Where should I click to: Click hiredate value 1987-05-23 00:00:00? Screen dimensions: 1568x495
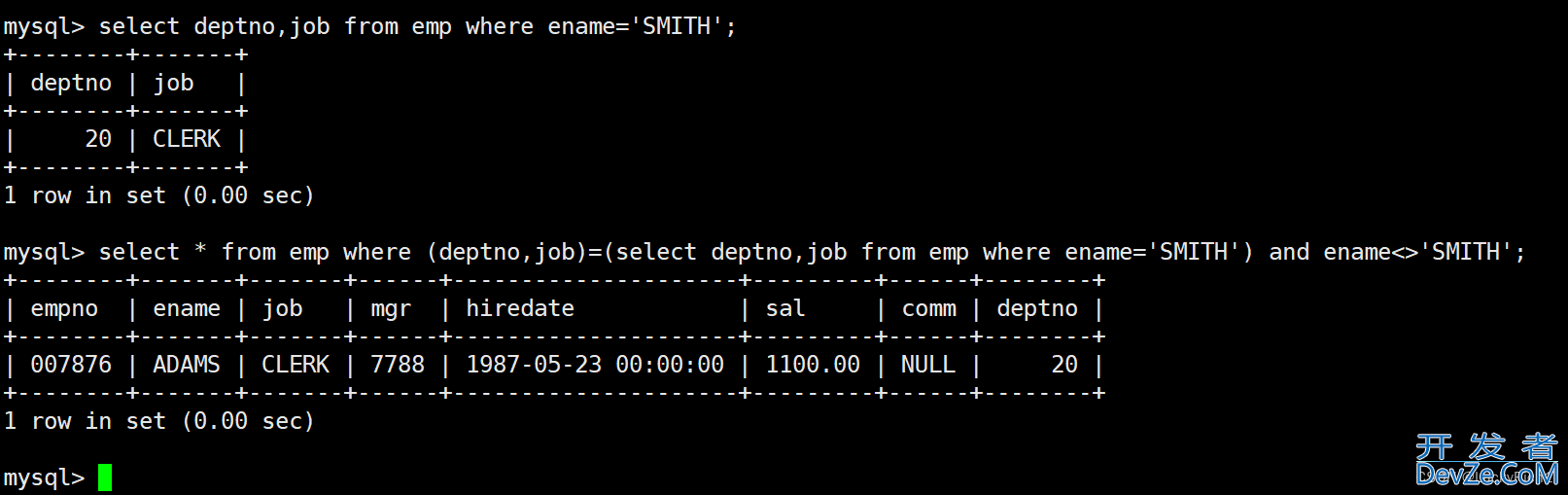coord(595,365)
